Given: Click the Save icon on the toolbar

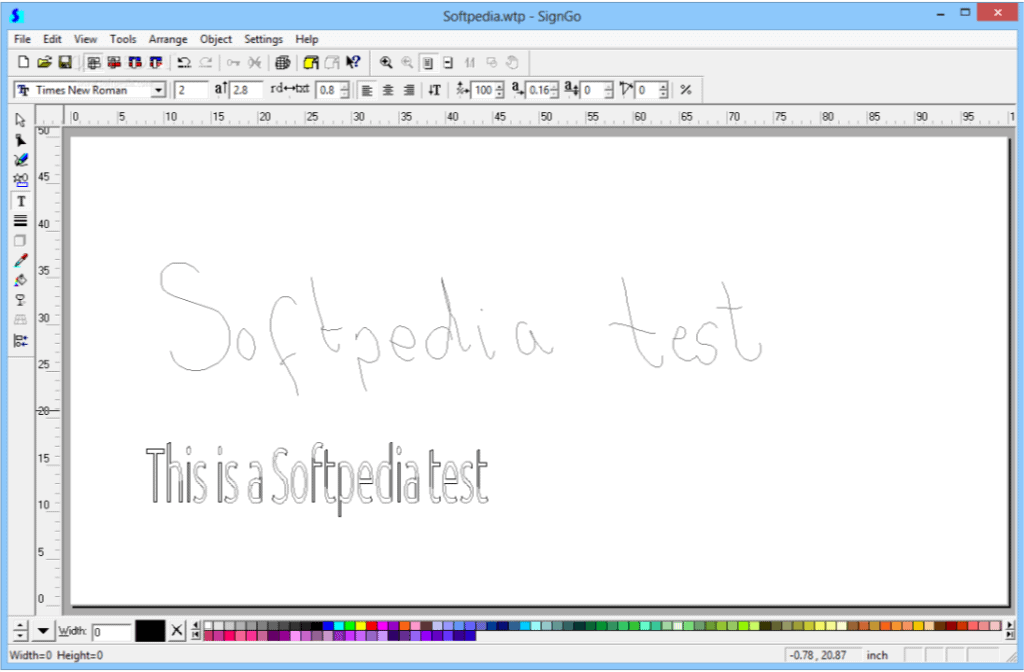Looking at the screenshot, I should [63, 62].
